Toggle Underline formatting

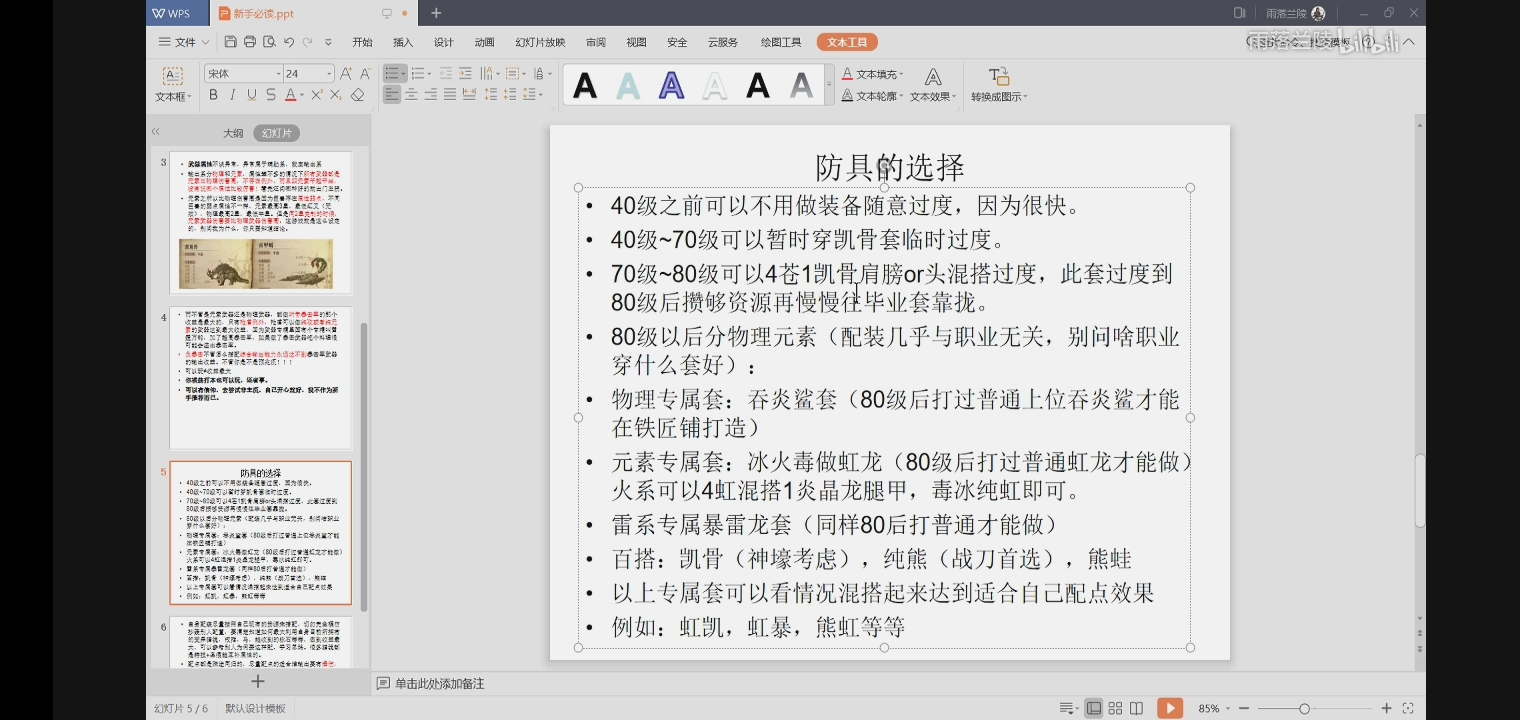(251, 95)
